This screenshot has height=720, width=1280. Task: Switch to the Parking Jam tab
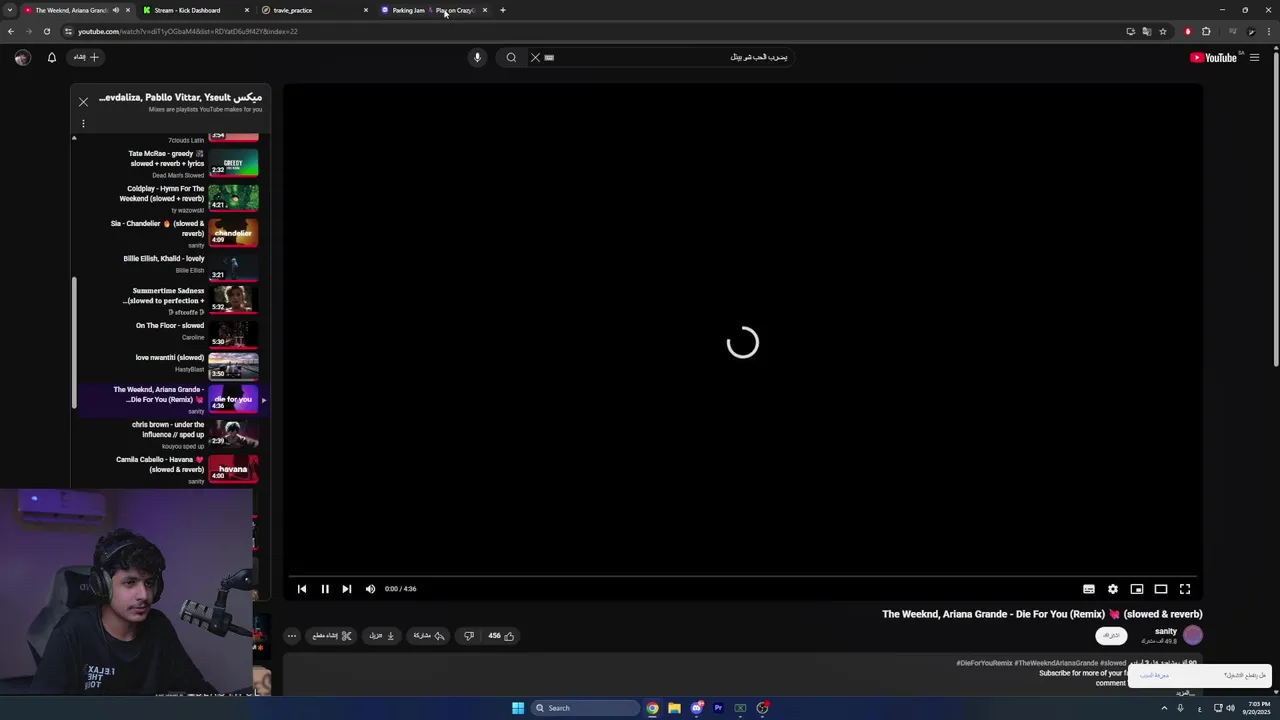pos(432,10)
